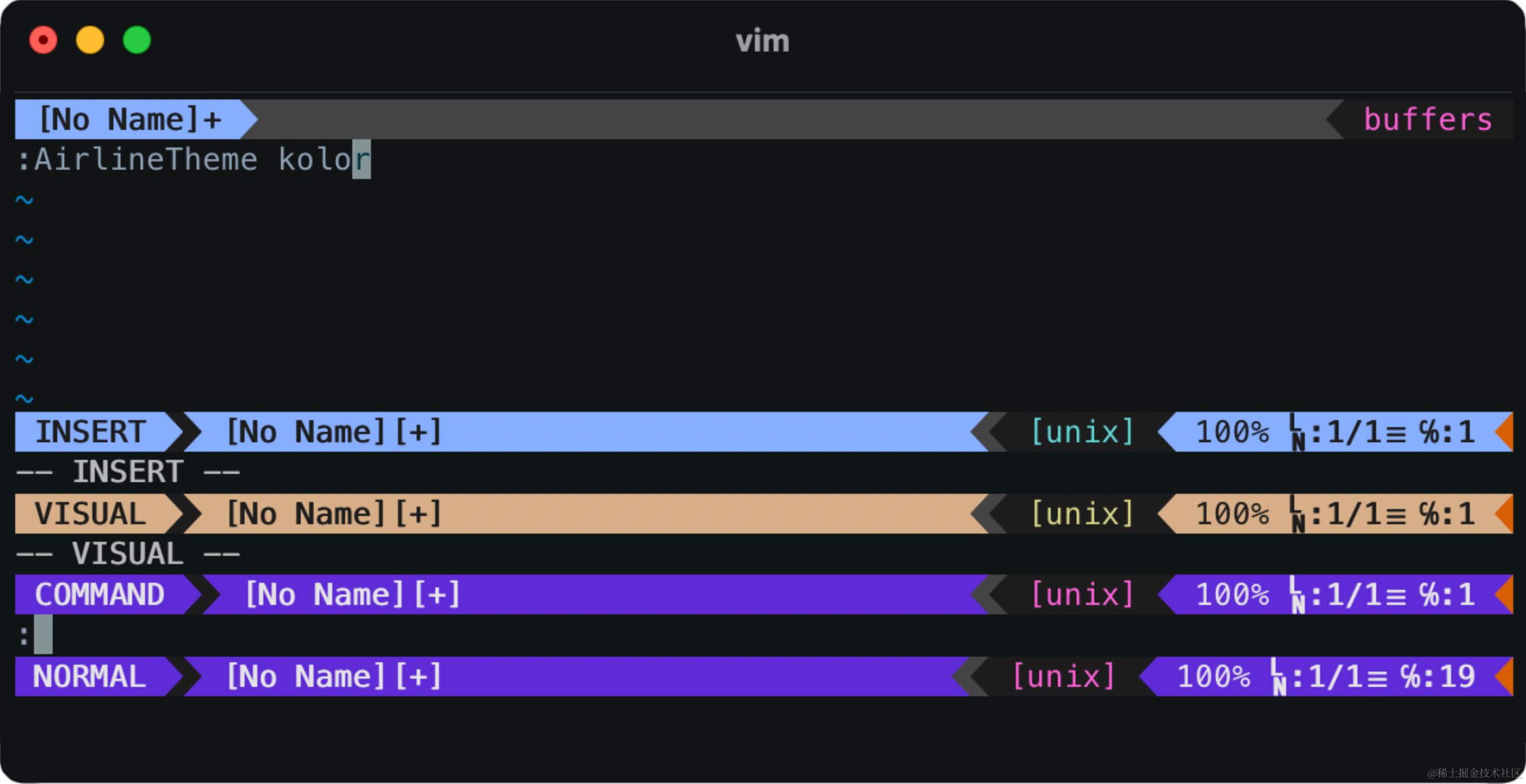Click the COMMAND mode indicator segment
This screenshot has height=784, width=1526.
coord(99,594)
